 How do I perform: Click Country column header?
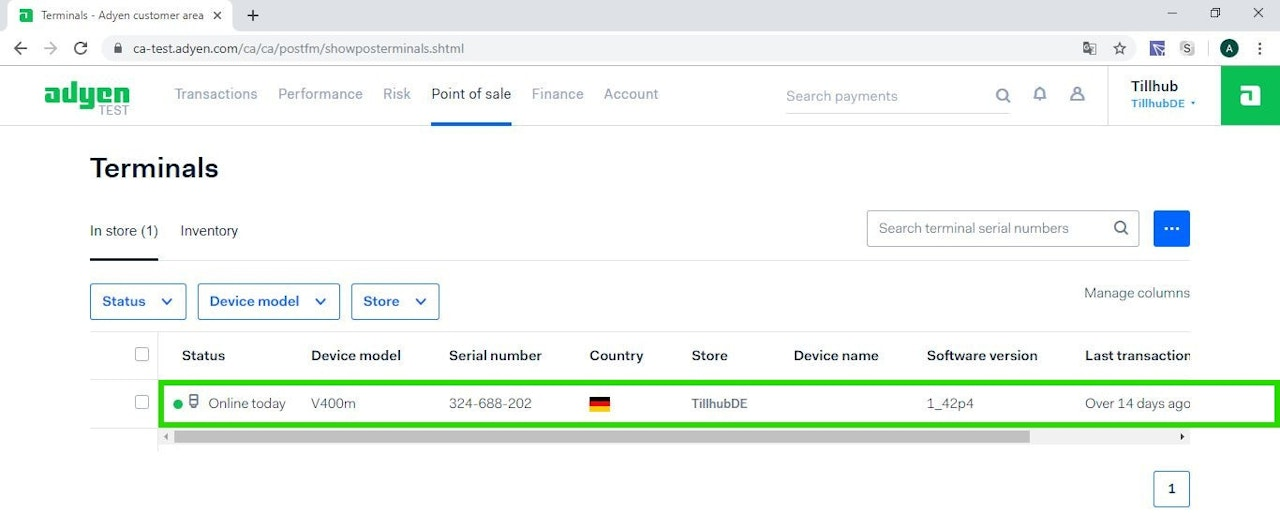(x=616, y=355)
